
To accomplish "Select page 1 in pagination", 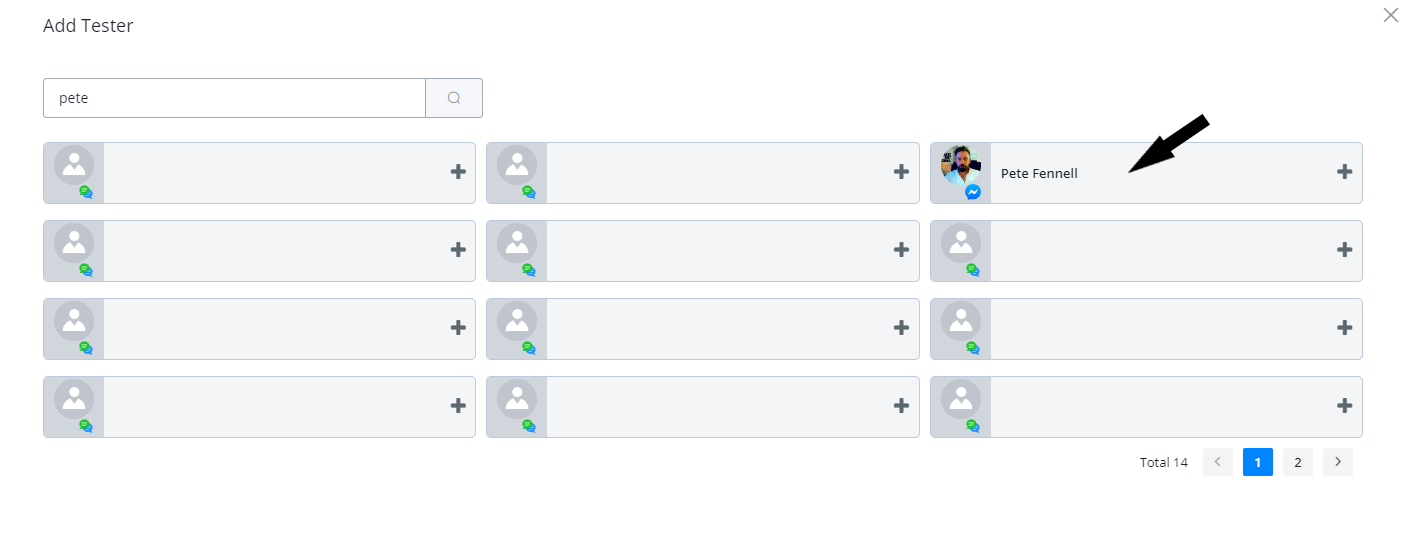I will (1258, 462).
